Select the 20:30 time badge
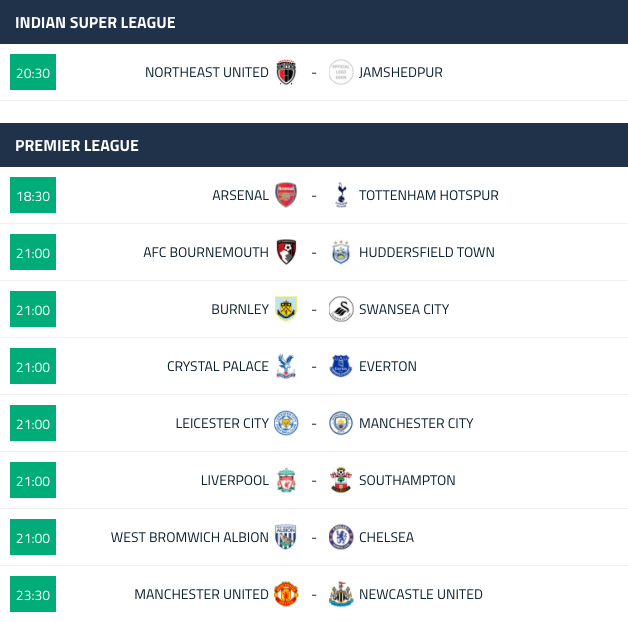Image resolution: width=628 pixels, height=622 pixels. coord(33,72)
